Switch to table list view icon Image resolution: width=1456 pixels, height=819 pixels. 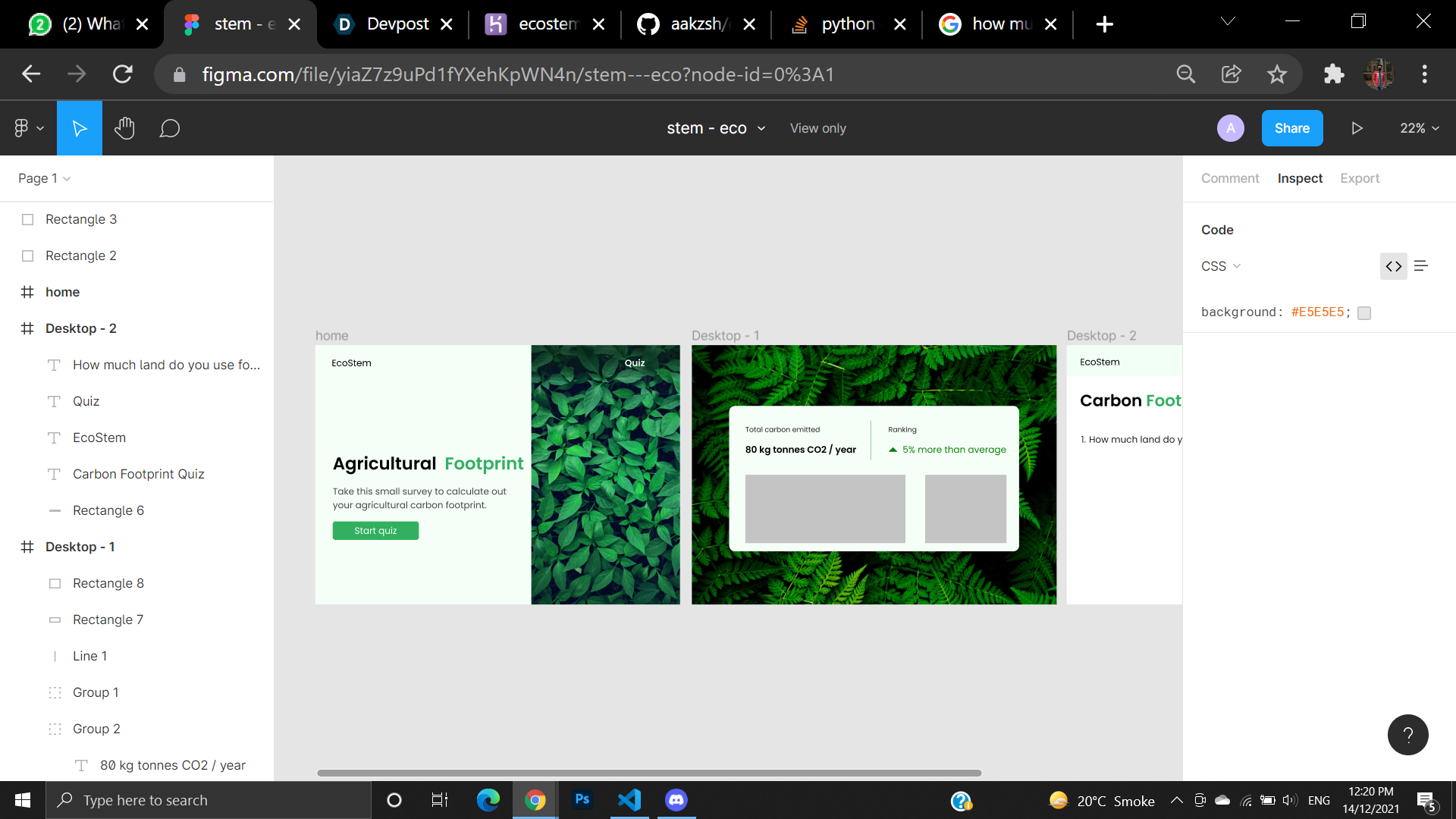(1421, 266)
